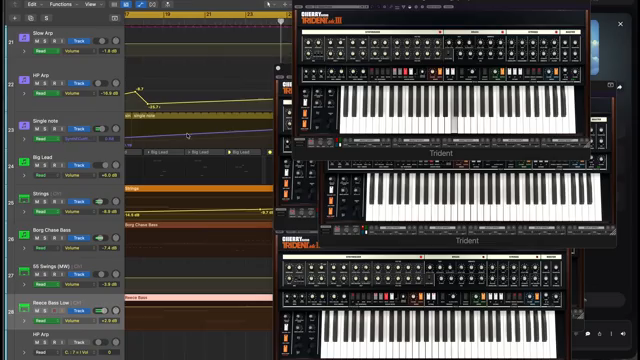This screenshot has height=360, width=640.
Task: Open Volume parameter dropdown on Borg Chase Bass
Action: point(79,248)
